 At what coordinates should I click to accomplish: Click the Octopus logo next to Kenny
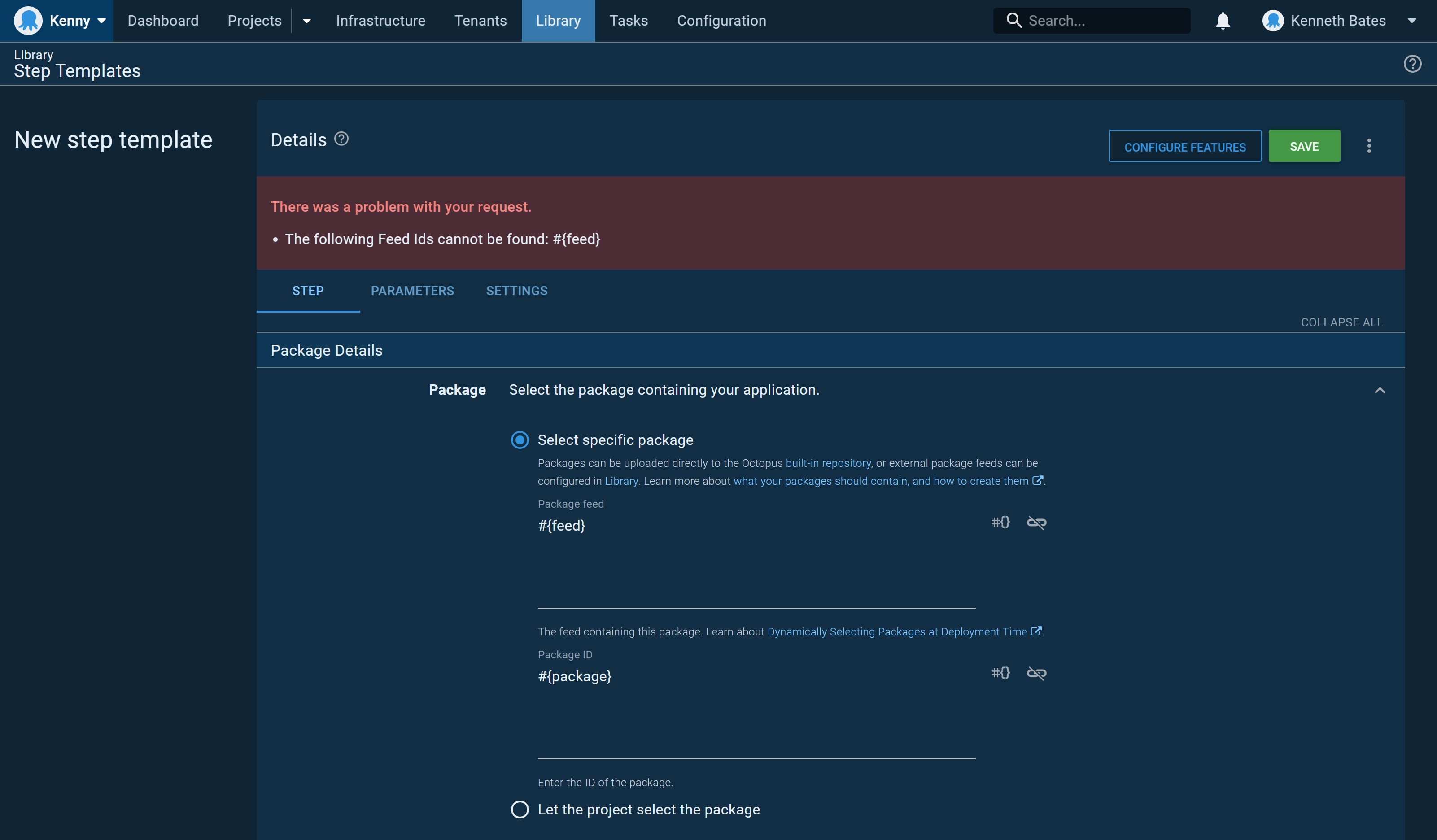point(28,20)
